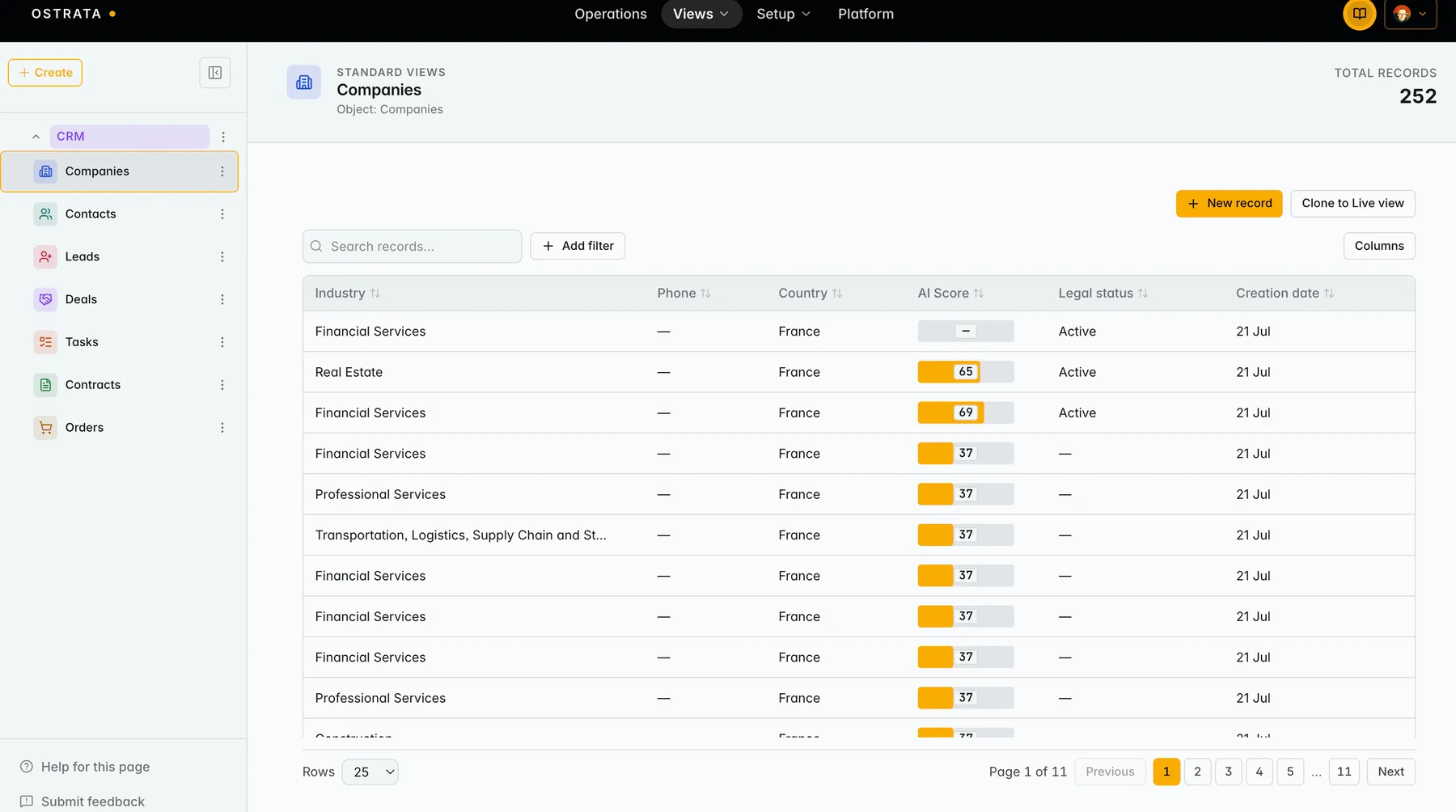Viewport: 1456px width, 812px height.
Task: Click the Deals handshake icon
Action: [x=45, y=299]
